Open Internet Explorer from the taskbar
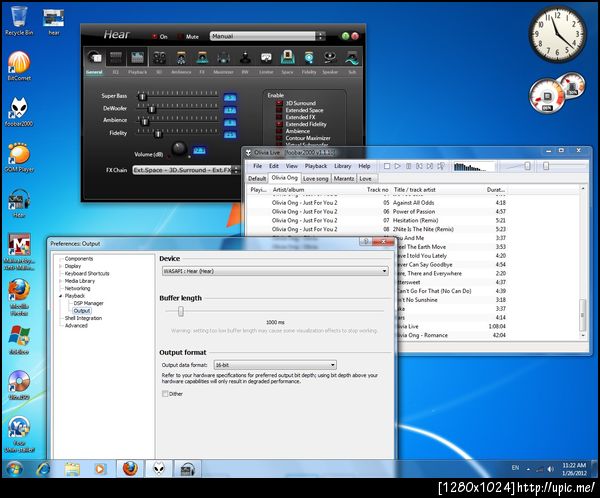The height and width of the screenshot is (498, 600). (43, 469)
